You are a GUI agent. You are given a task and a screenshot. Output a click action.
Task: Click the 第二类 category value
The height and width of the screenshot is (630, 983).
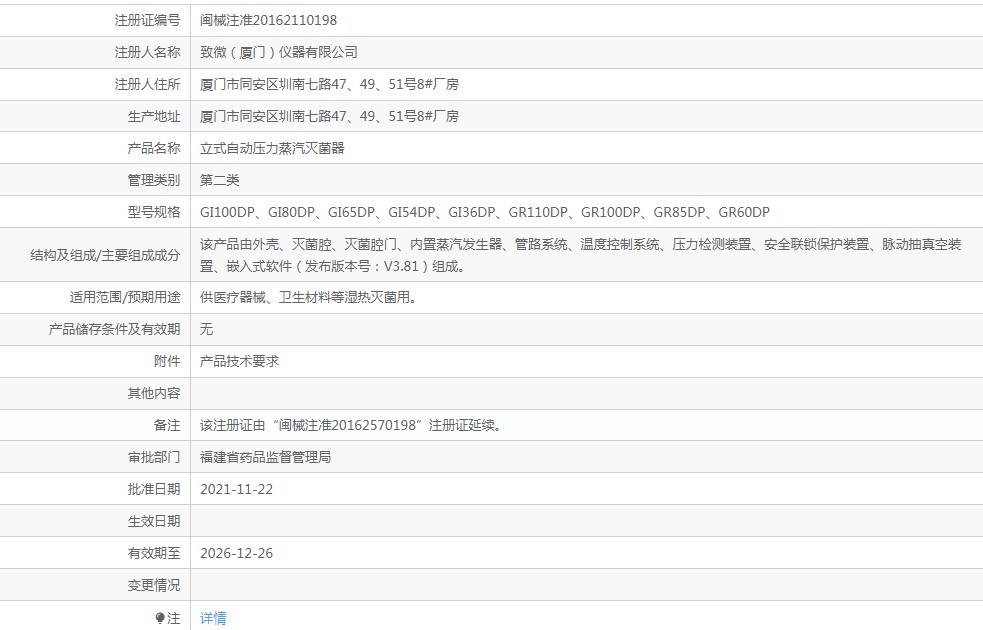pos(219,180)
